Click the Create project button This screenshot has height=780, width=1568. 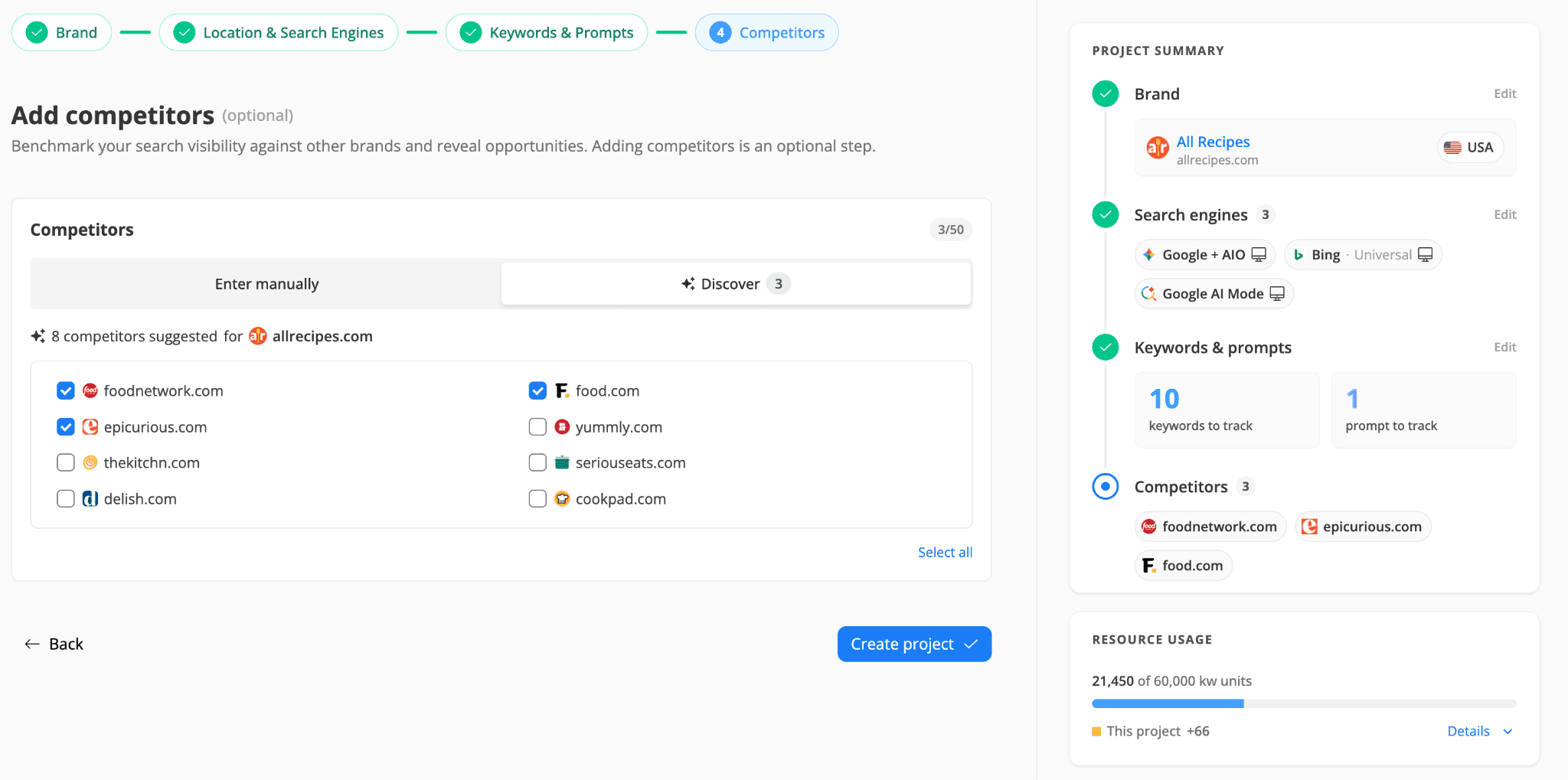914,645
